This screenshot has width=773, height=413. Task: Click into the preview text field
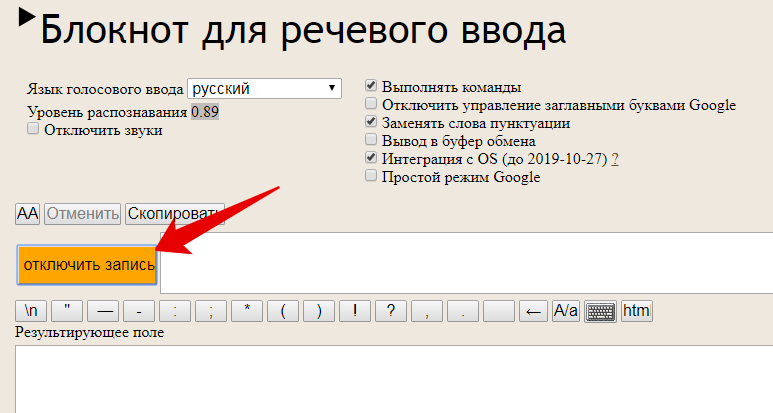pyautogui.click(x=466, y=263)
